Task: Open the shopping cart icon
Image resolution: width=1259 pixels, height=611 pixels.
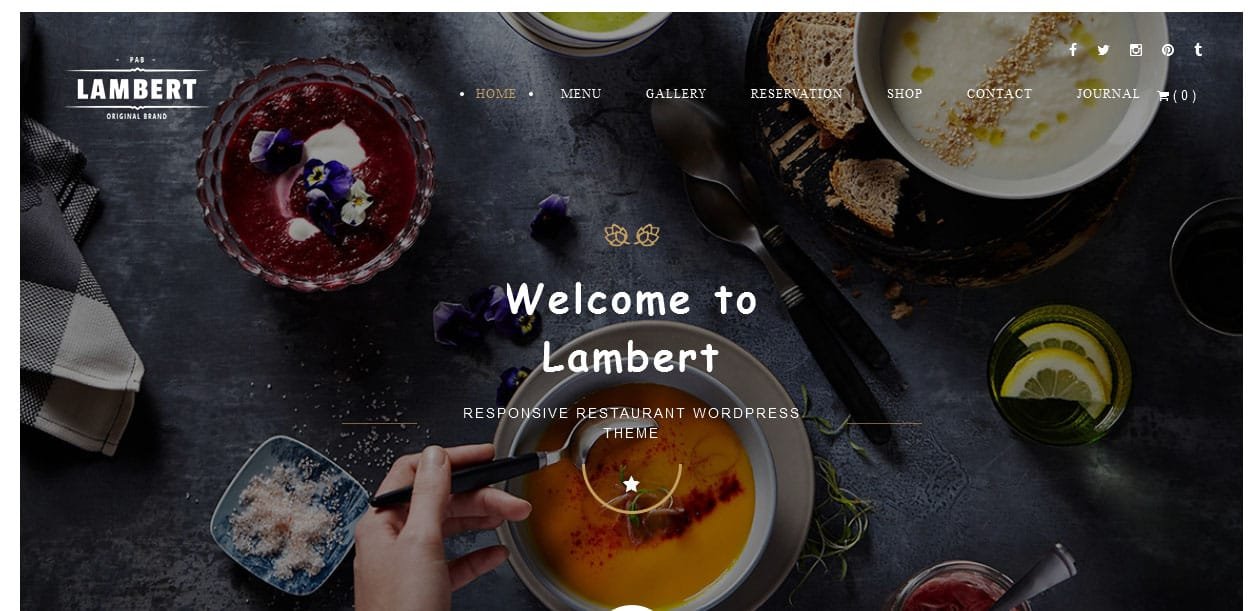Action: 1163,96
